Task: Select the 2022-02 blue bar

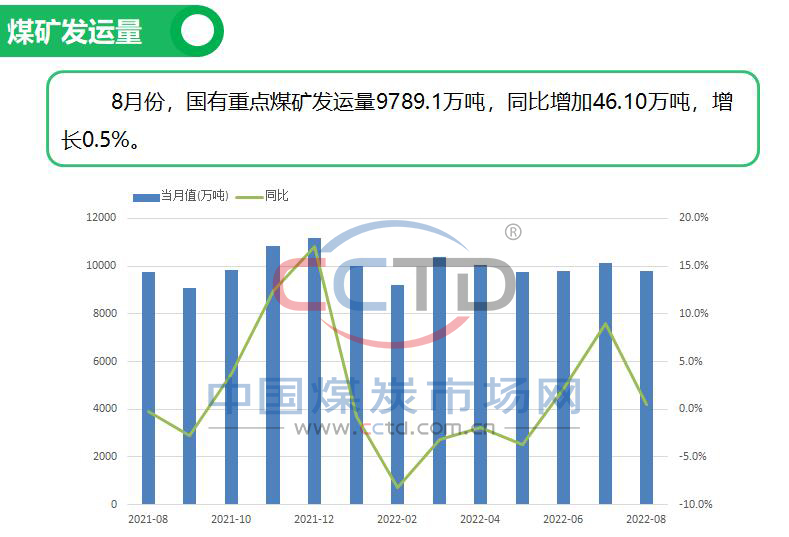Action: tap(398, 395)
